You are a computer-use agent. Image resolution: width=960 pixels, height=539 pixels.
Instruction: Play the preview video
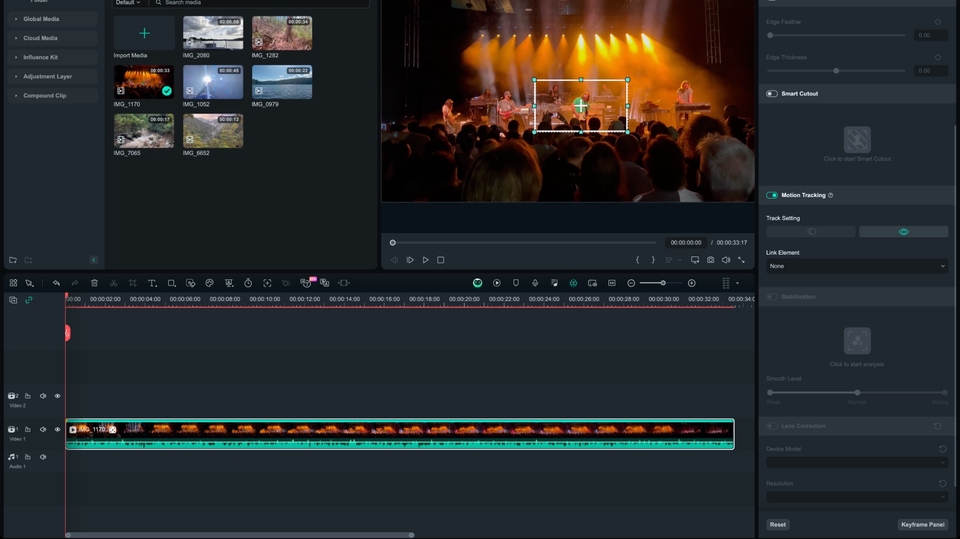(425, 260)
